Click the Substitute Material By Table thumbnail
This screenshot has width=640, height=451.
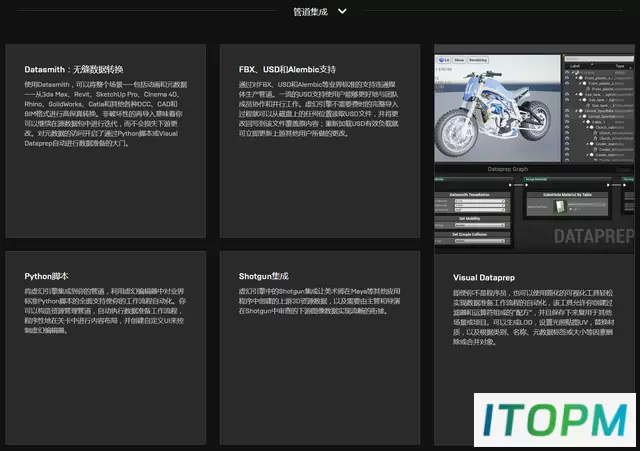tap(559, 207)
